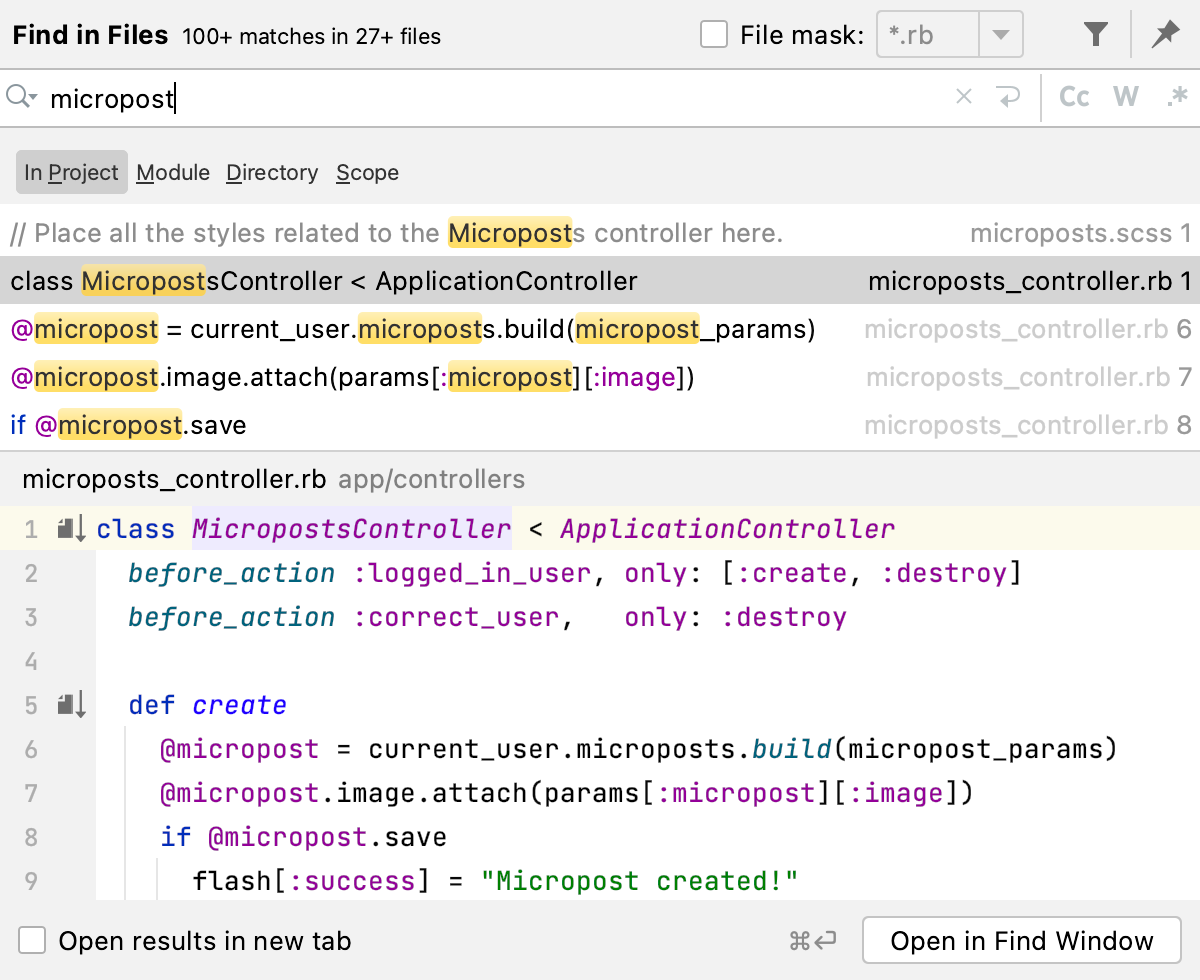Switch to the Directory search scope

pyautogui.click(x=272, y=172)
